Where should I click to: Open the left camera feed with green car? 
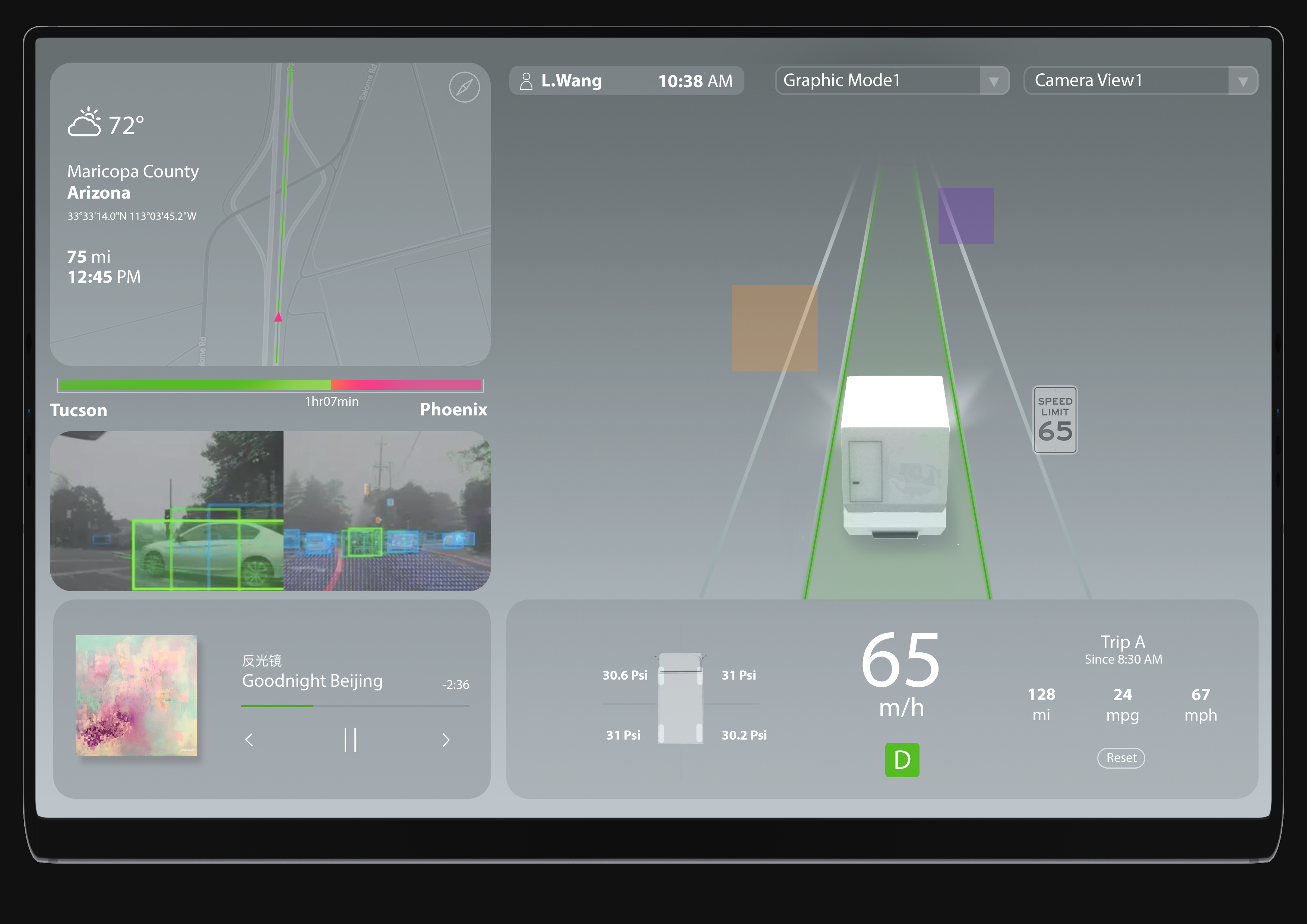click(167, 511)
